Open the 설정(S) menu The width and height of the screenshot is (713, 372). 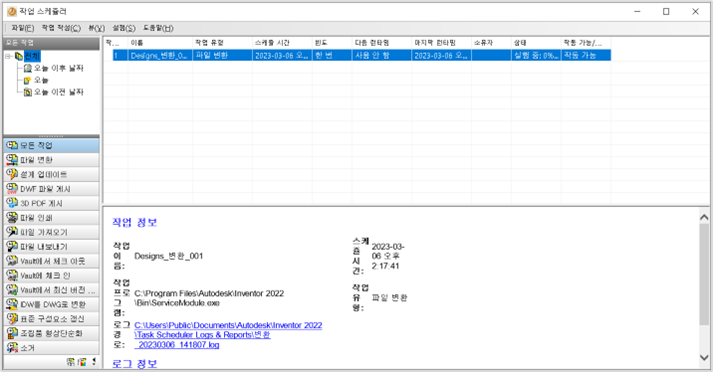[124, 28]
